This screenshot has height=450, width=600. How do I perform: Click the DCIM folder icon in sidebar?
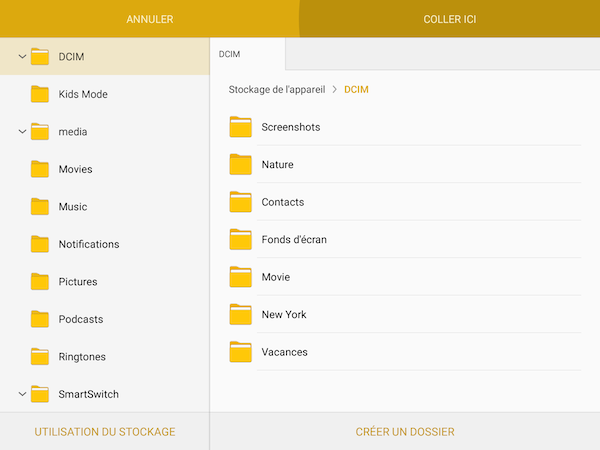pyautogui.click(x=40, y=57)
